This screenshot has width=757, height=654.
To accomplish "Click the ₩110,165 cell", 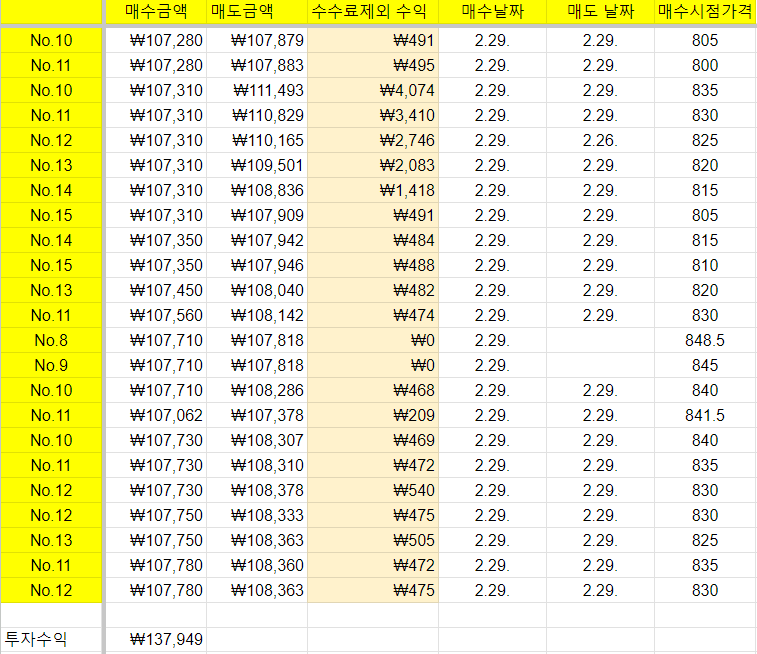I will pyautogui.click(x=257, y=140).
